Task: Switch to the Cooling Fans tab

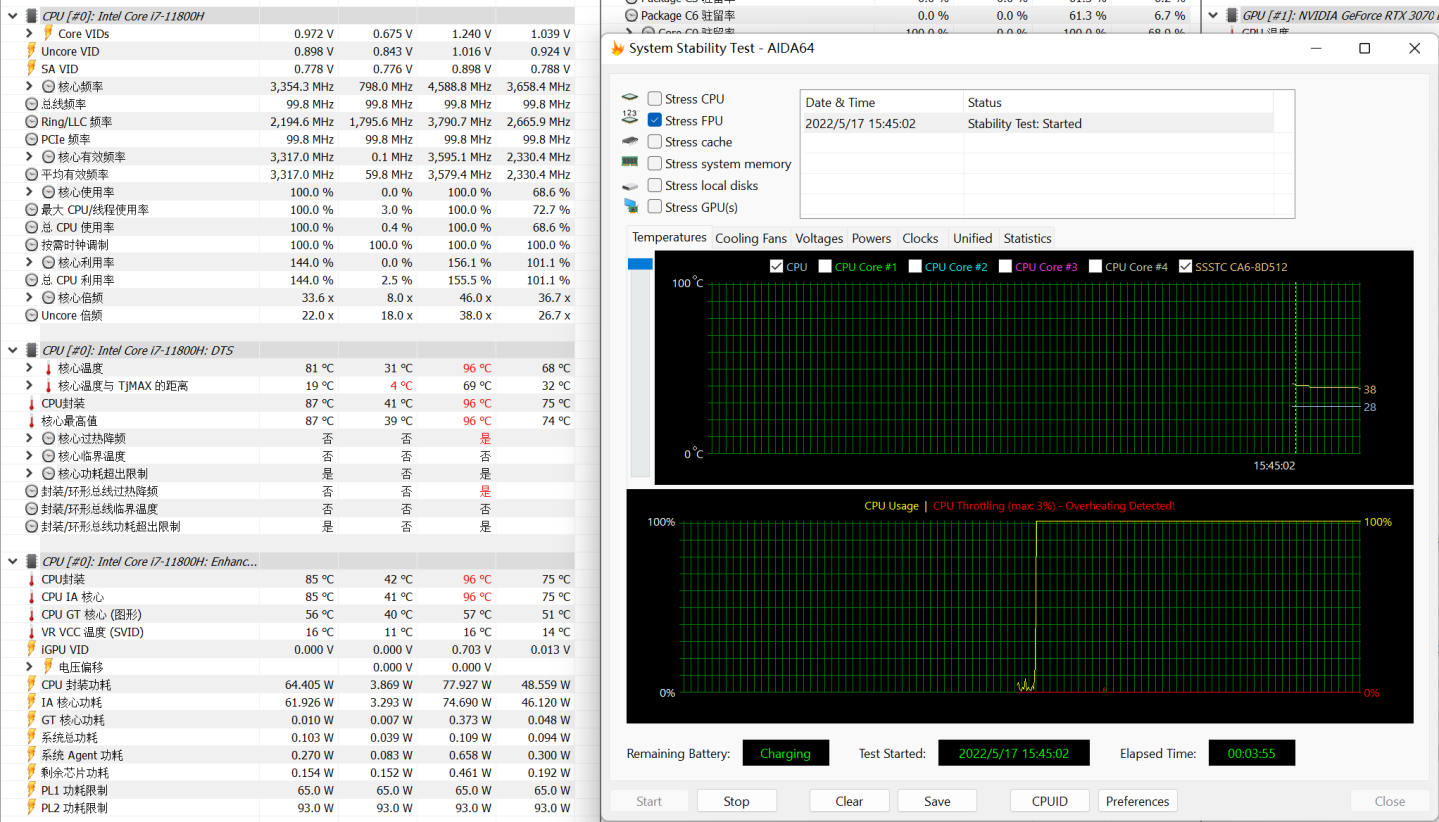Action: point(751,238)
